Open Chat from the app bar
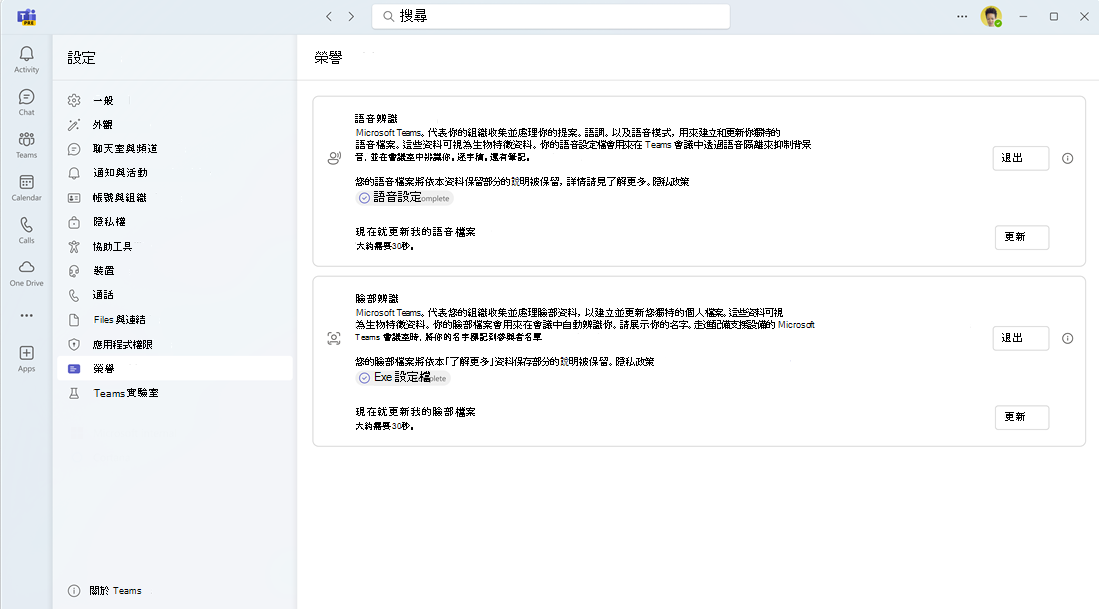 [x=27, y=102]
